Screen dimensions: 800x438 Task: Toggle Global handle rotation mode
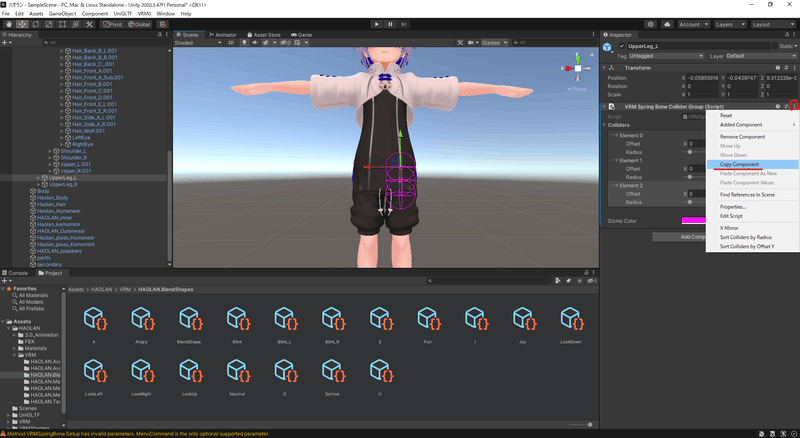pyautogui.click(x=139, y=24)
